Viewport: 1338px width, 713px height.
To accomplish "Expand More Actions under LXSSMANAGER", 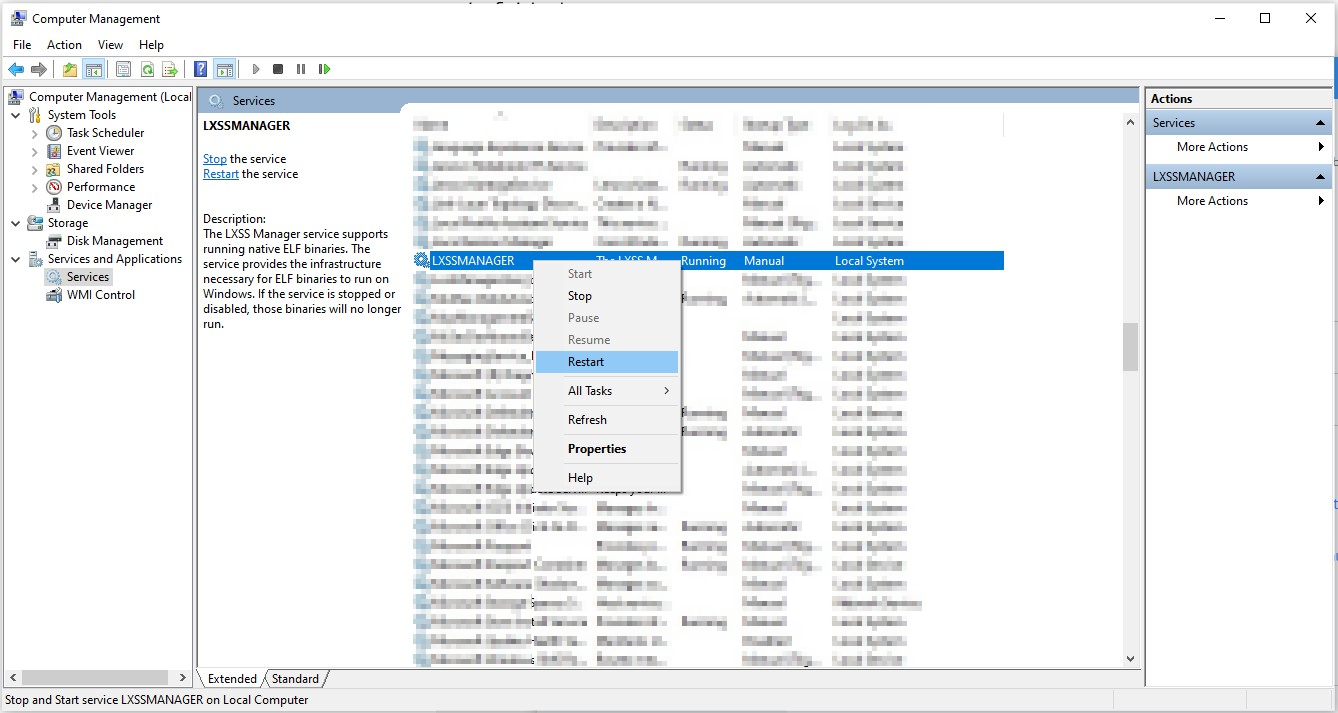I will point(1238,201).
